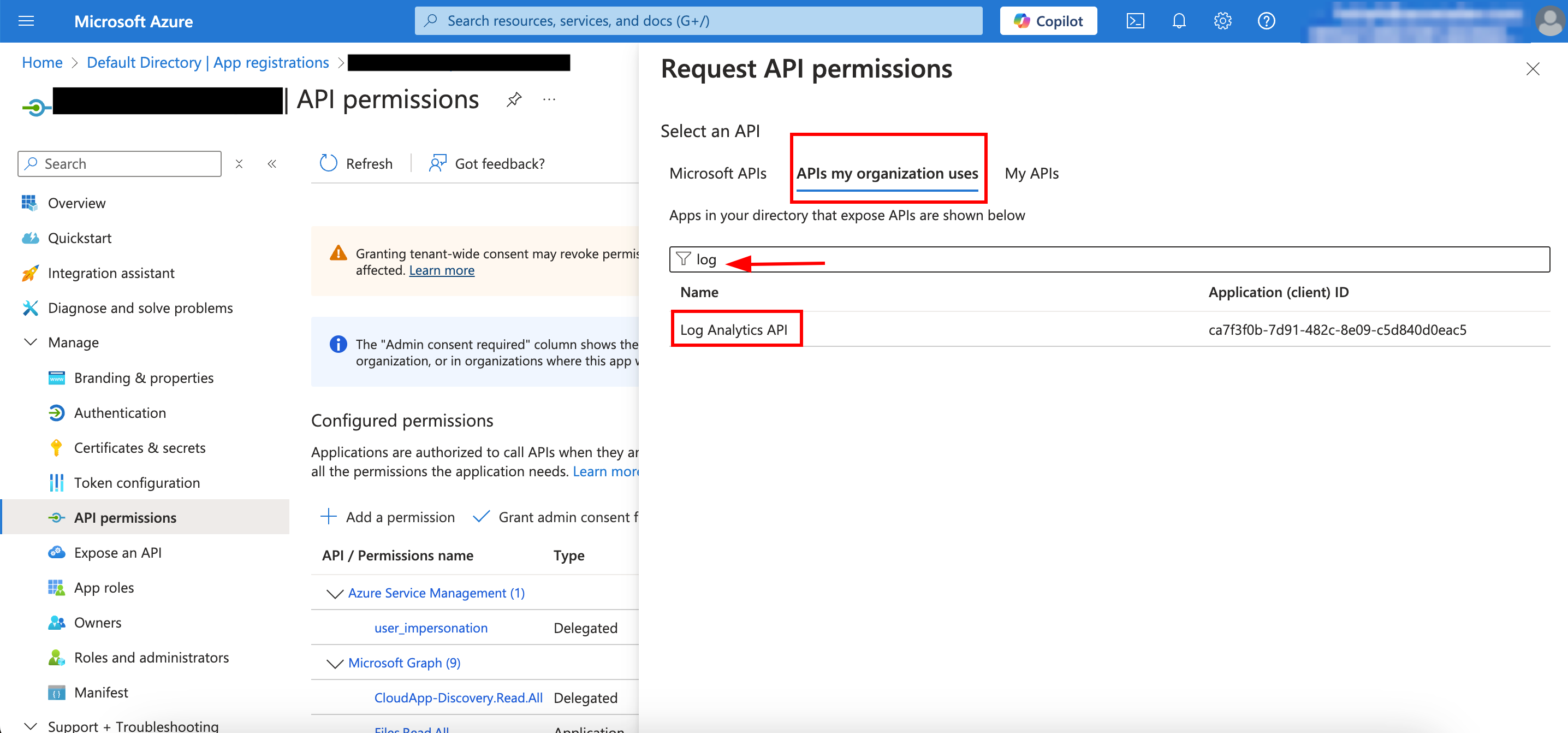Click Grant admin consent
The width and height of the screenshot is (1568, 733).
[556, 517]
